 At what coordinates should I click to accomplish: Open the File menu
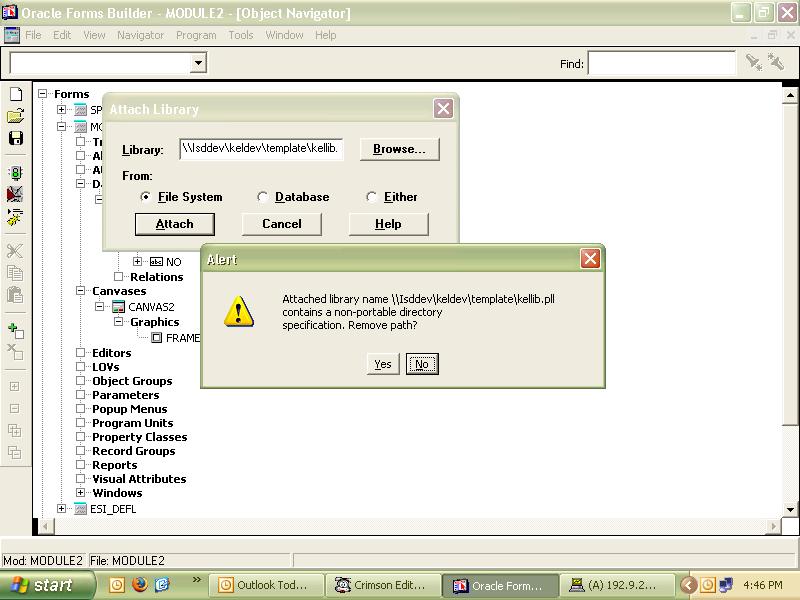pos(33,35)
